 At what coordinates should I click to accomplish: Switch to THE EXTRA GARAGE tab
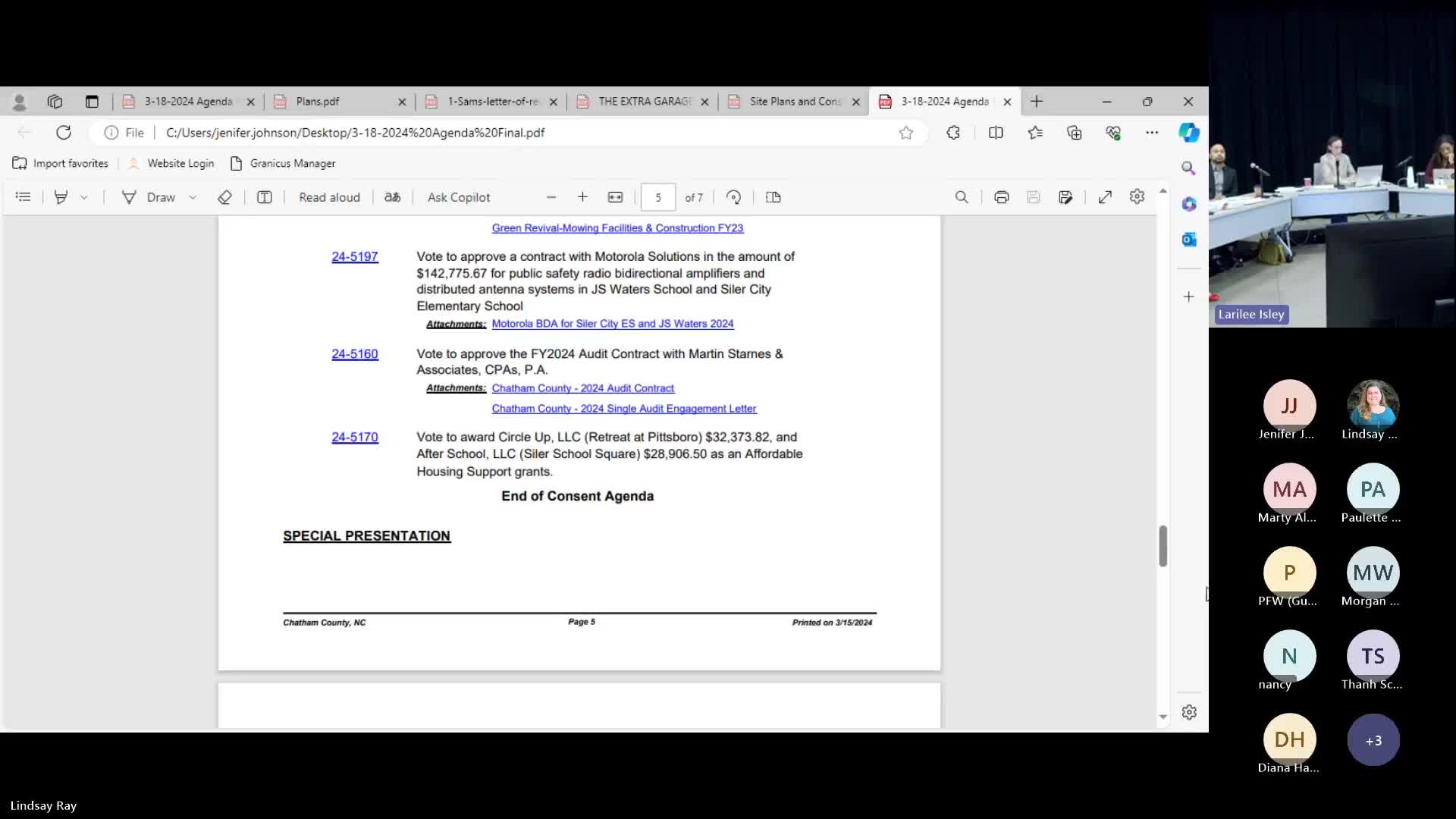pos(643,102)
